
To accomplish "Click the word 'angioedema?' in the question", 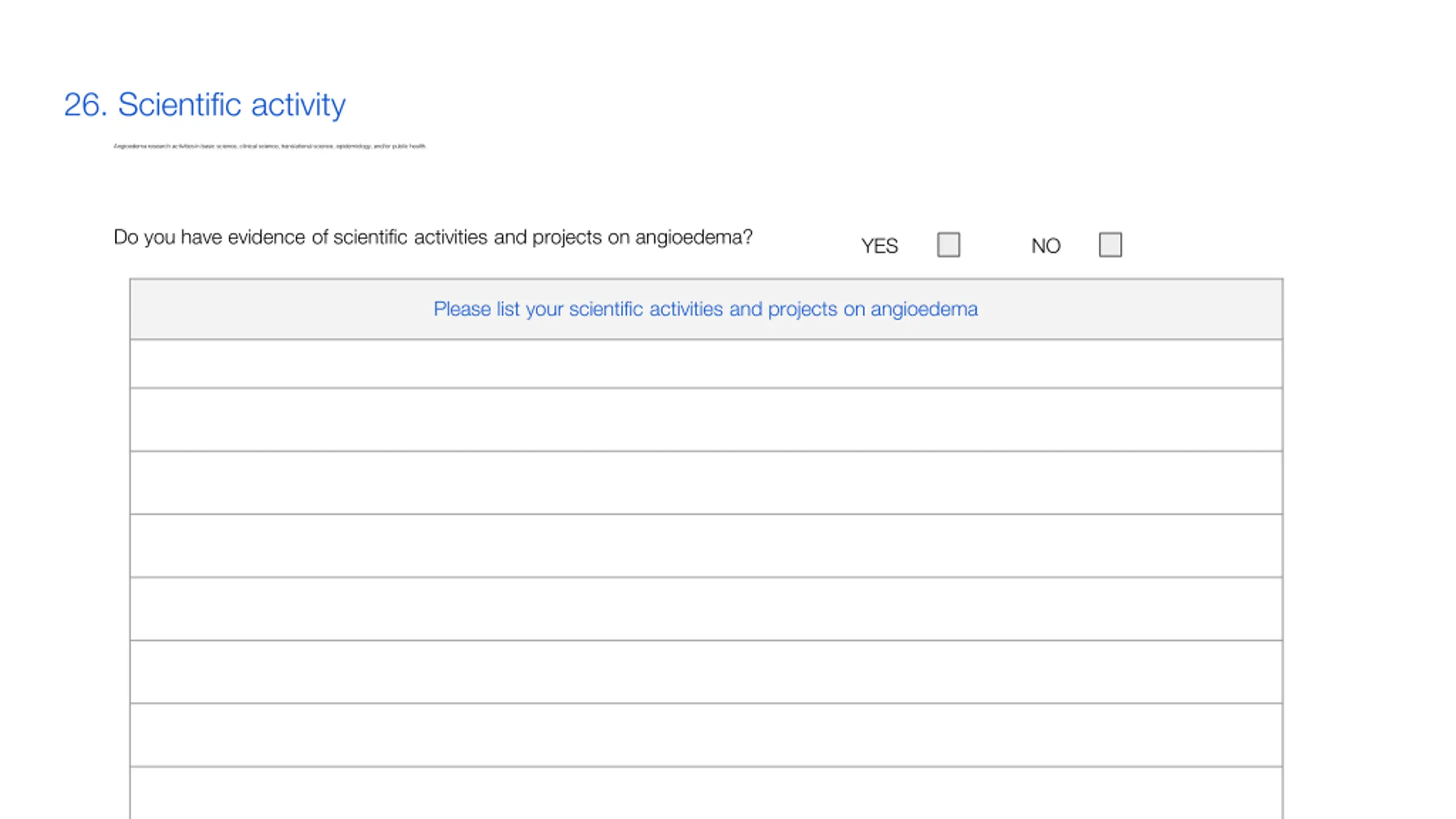I will pyautogui.click(x=694, y=238).
